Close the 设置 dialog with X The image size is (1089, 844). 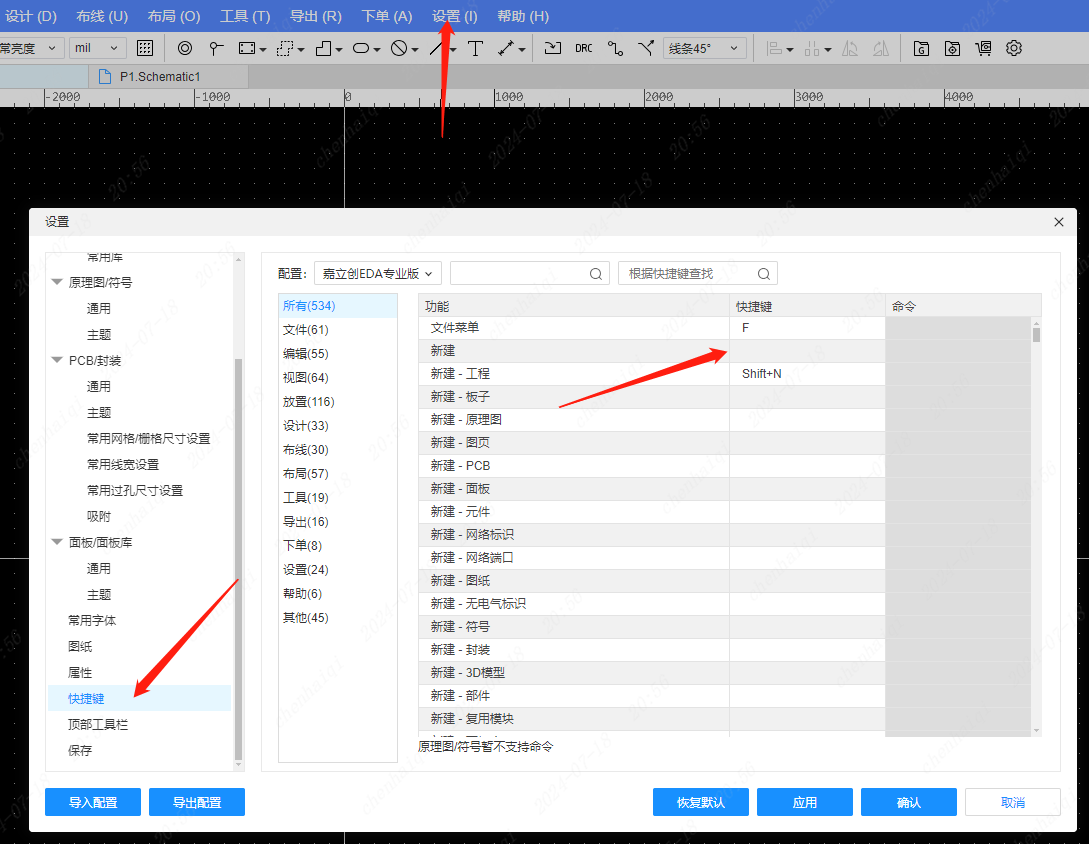(x=1059, y=222)
